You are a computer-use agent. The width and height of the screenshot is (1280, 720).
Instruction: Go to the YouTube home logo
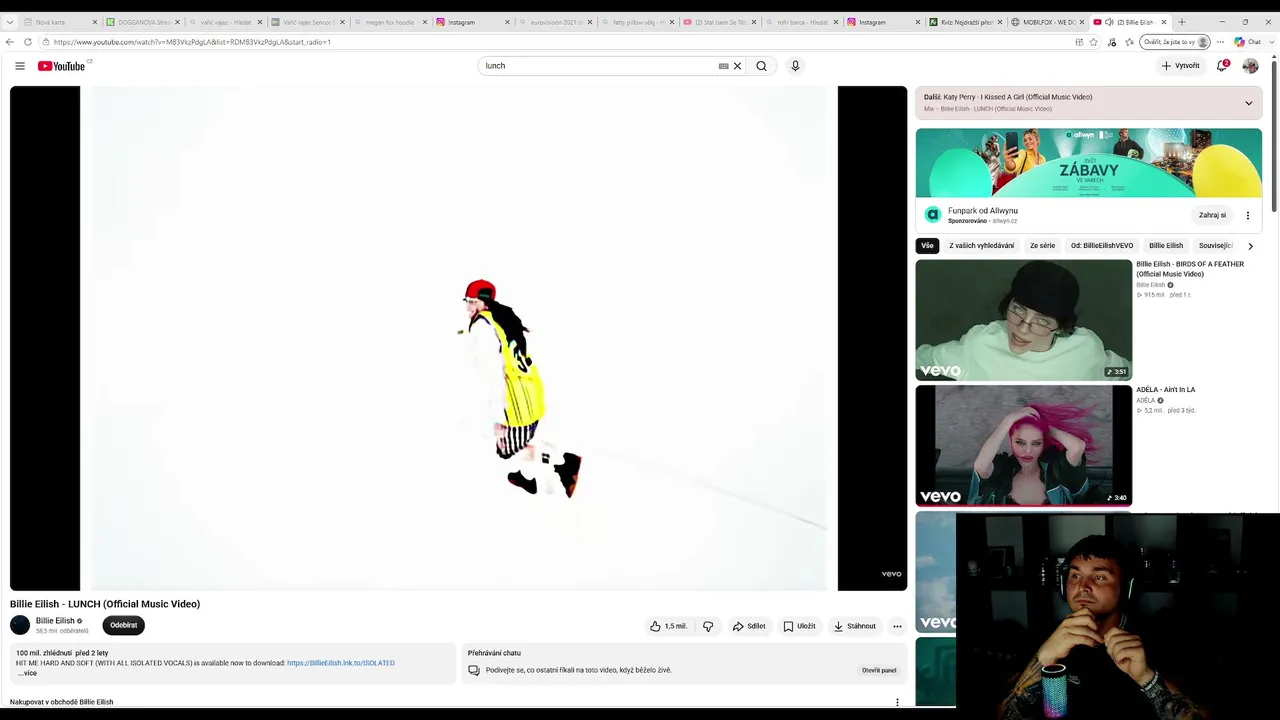coord(62,66)
